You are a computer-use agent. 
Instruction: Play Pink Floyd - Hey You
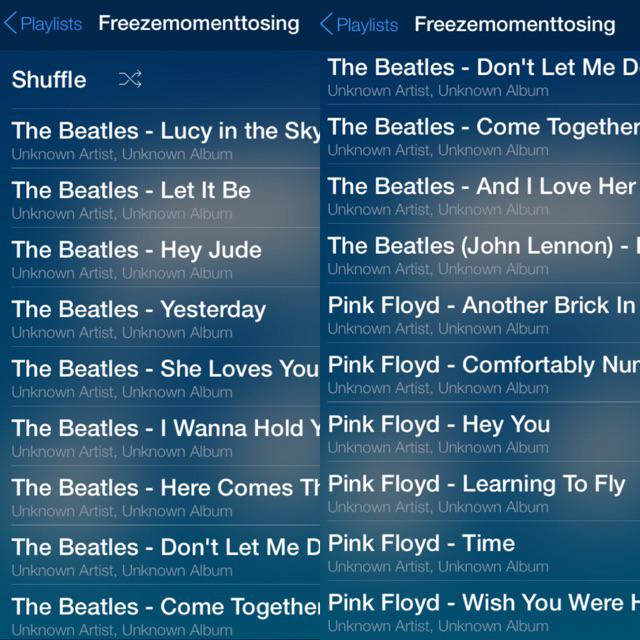pos(484,432)
